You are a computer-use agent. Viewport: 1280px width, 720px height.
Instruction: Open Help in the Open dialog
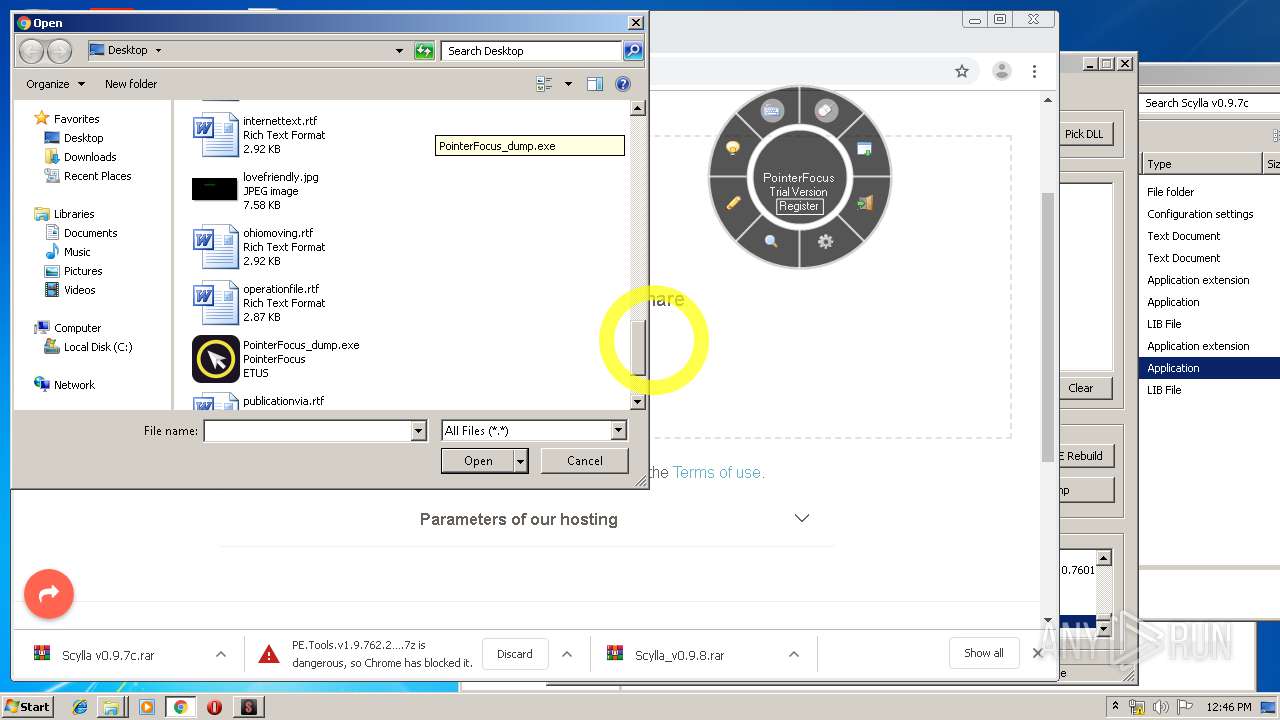623,84
